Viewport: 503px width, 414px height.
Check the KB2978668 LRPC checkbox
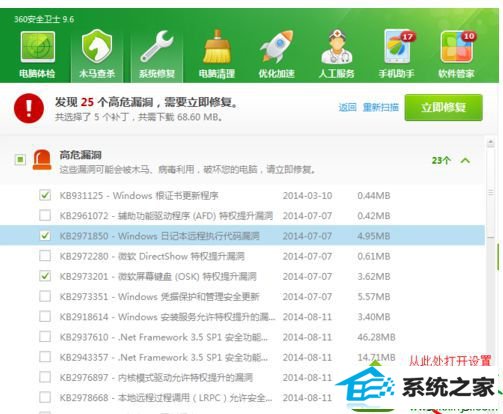[x=45, y=397]
